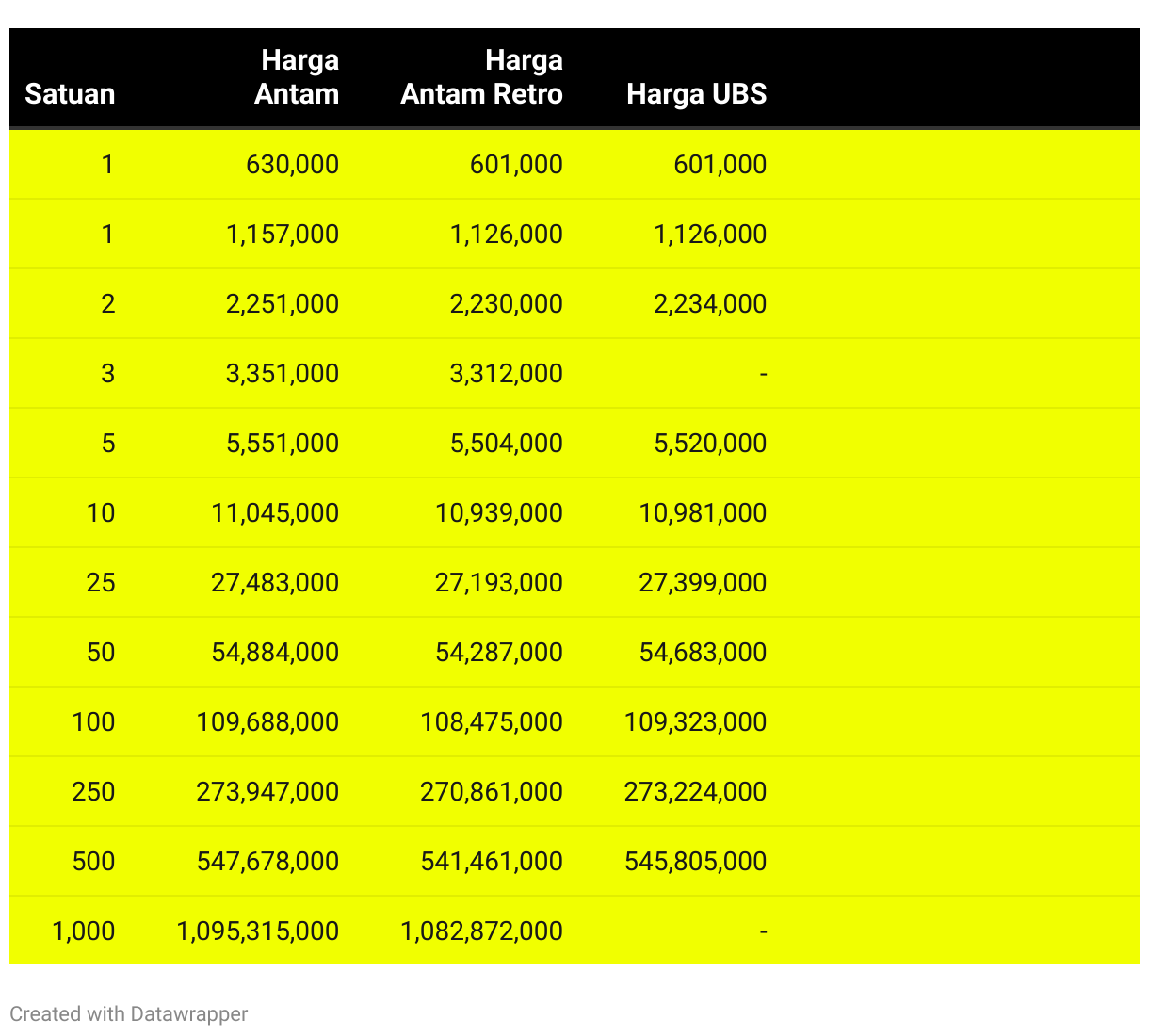Select the Antam Retro price 1,082,872,000
Viewport: 1149px width, 1036px height.
point(482,931)
